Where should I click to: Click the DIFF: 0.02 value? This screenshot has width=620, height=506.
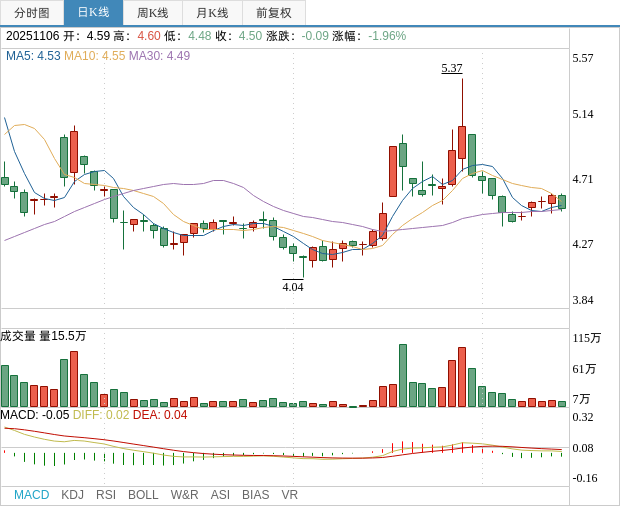click(x=101, y=415)
